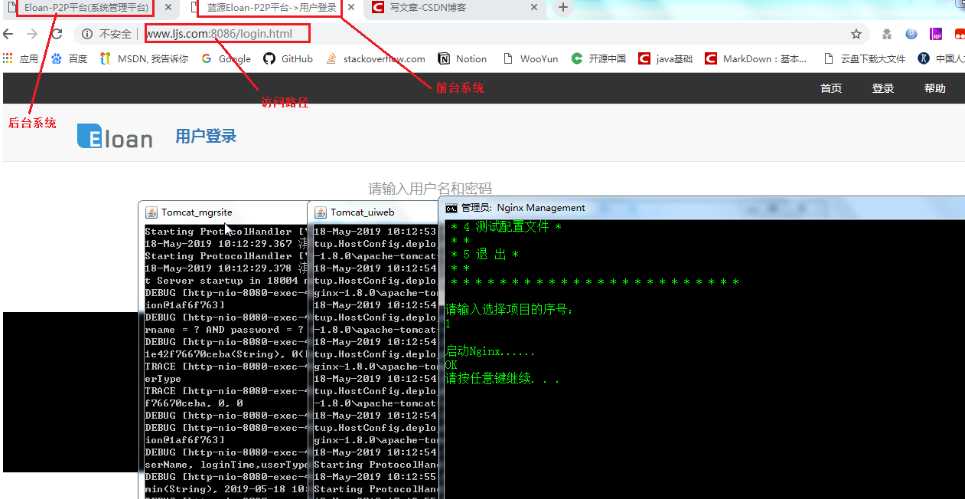This screenshot has width=965, height=499.
Task: Open the MSDN, 我告诉你 bookmark
Action: click(144, 59)
